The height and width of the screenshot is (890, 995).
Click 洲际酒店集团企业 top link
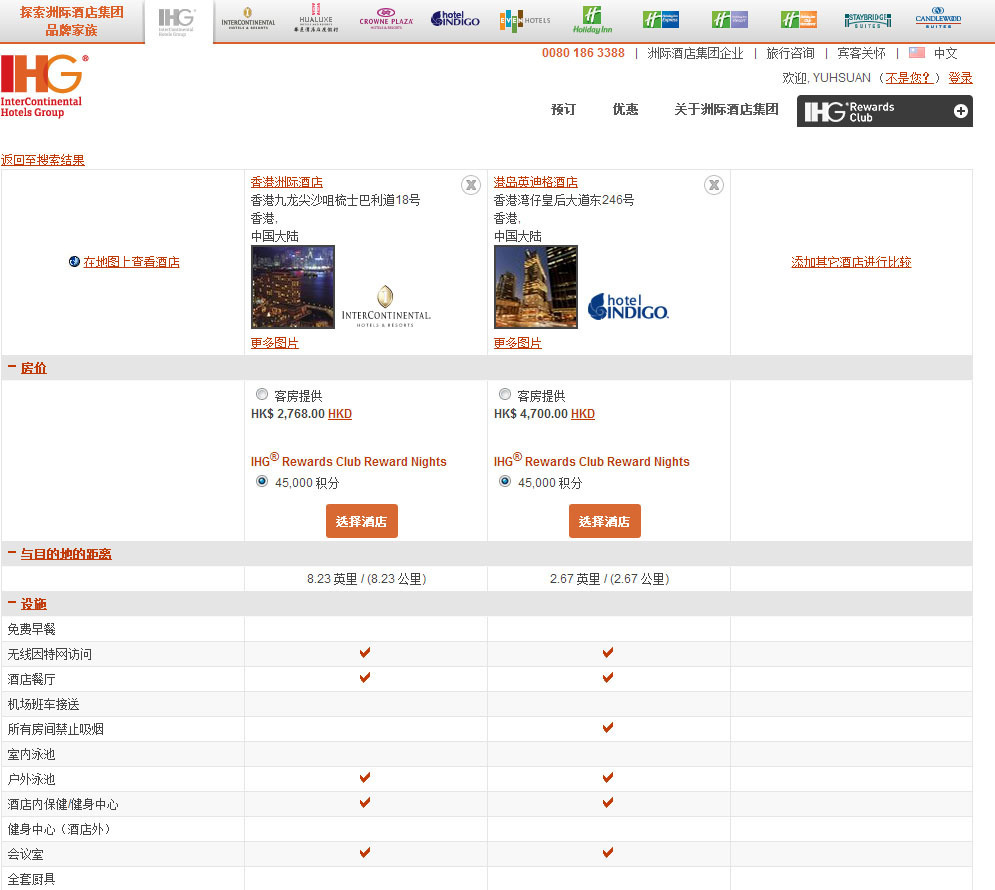(x=695, y=53)
